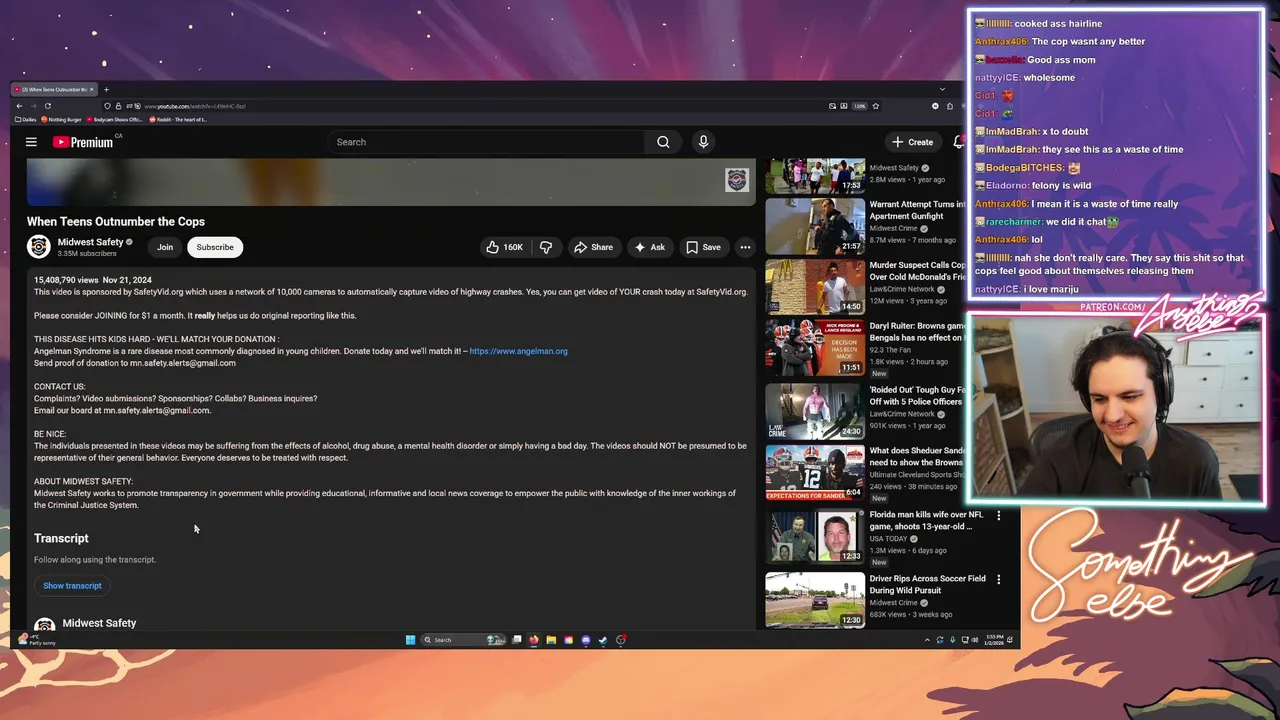The height and width of the screenshot is (720, 1280).
Task: Open a new browser tab
Action: tap(106, 89)
